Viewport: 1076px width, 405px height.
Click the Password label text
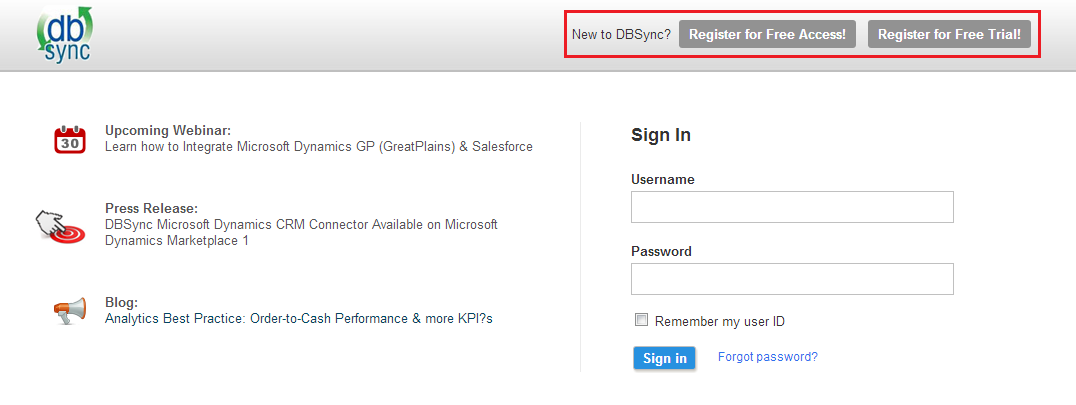661,252
